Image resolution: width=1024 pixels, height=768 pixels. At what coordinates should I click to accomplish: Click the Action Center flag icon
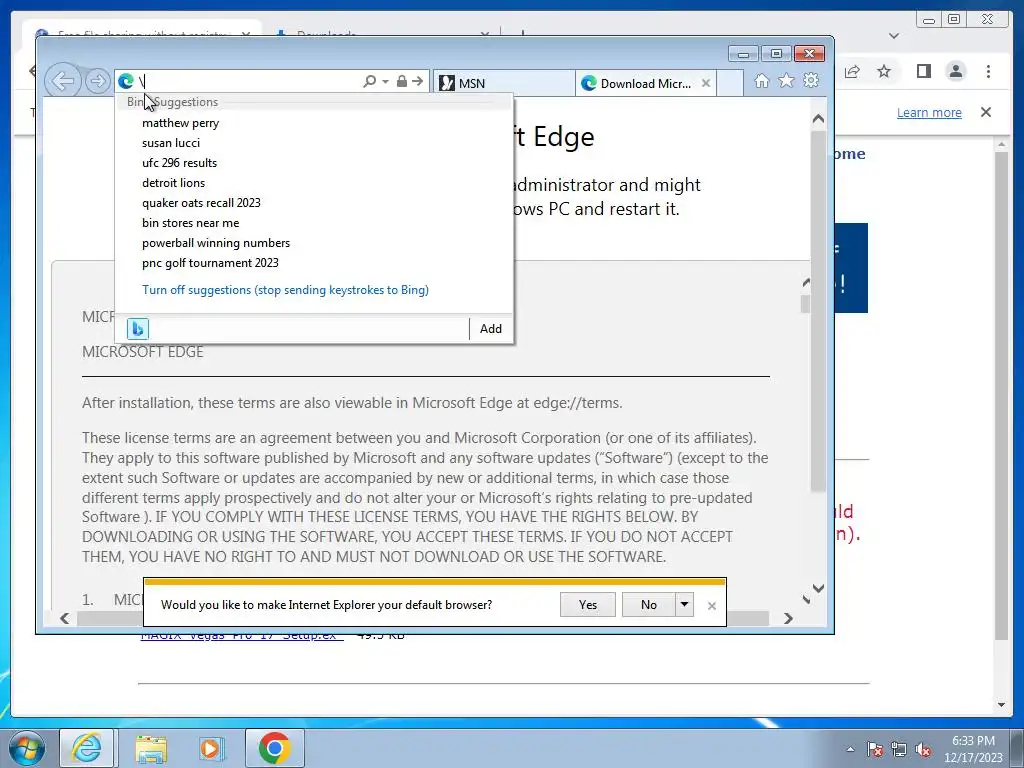tap(875, 749)
